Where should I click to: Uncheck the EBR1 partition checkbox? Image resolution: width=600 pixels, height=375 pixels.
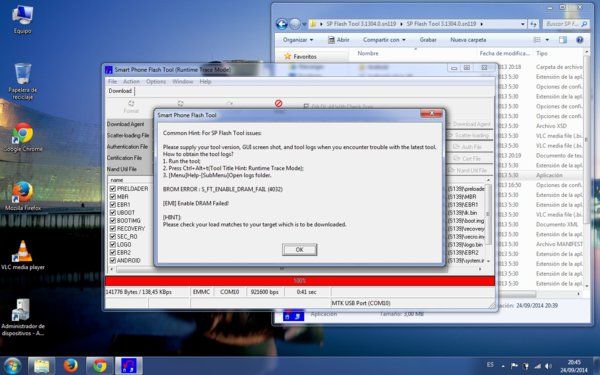pos(113,205)
